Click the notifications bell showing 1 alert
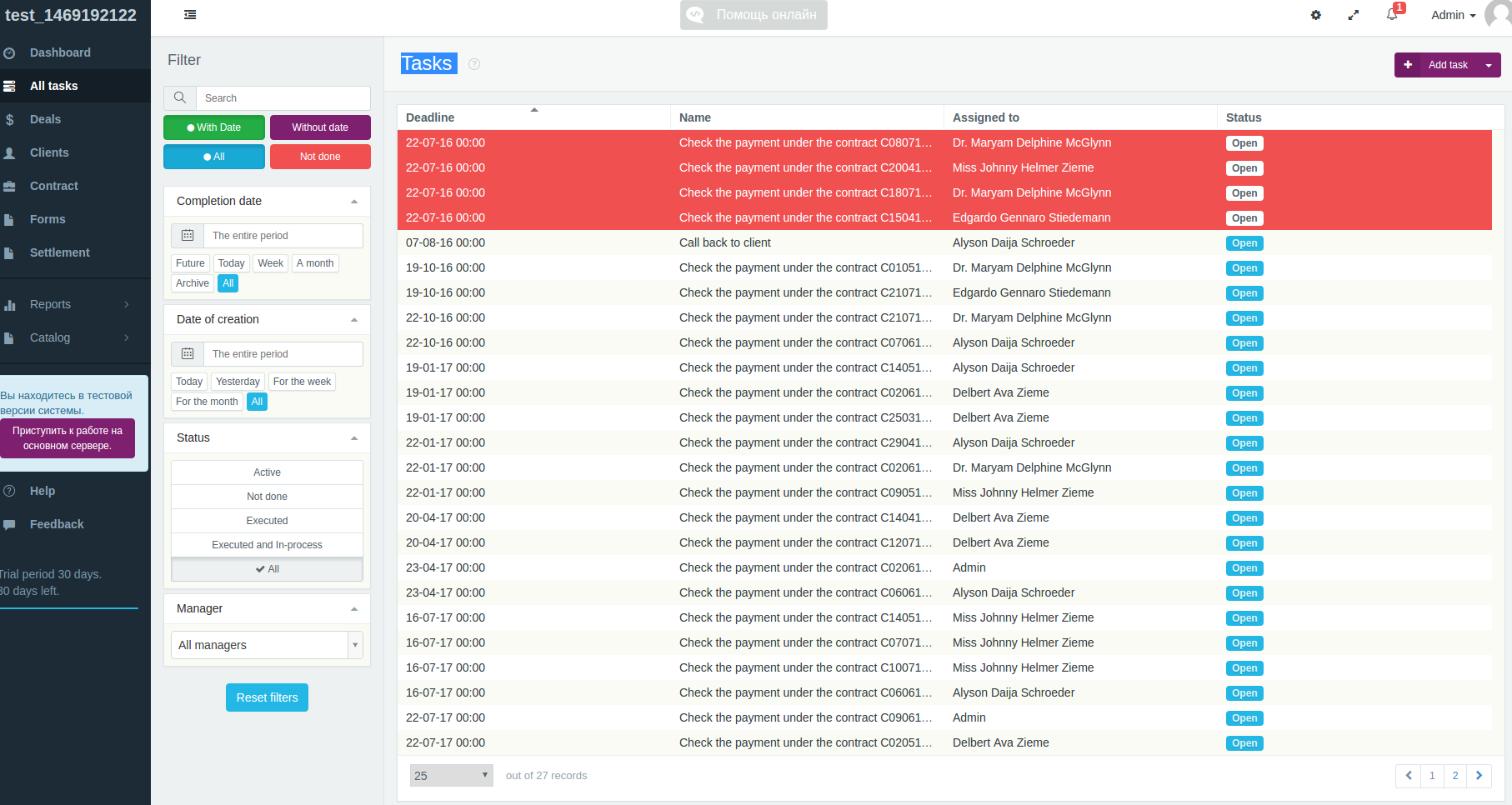The image size is (1512, 805). click(x=1392, y=15)
